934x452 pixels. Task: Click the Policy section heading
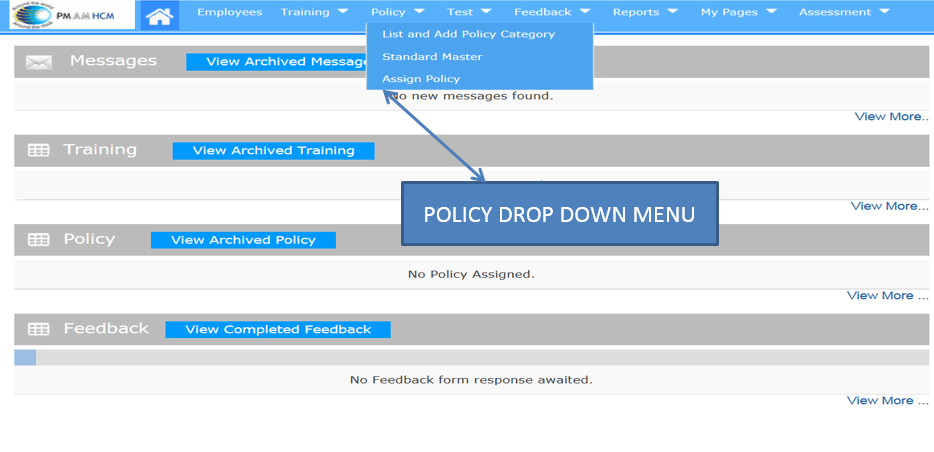tap(89, 239)
